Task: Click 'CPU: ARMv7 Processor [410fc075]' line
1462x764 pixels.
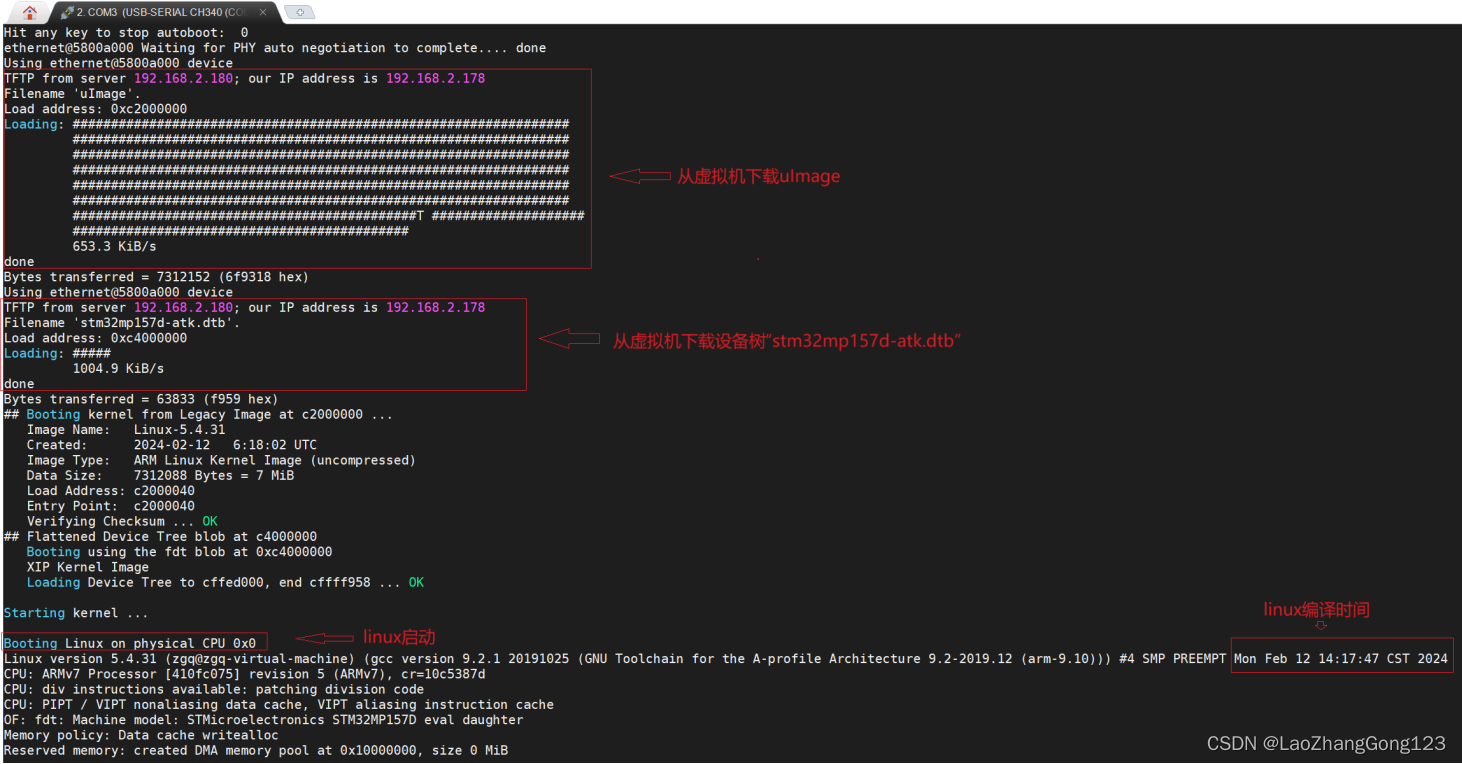Action: point(245,674)
